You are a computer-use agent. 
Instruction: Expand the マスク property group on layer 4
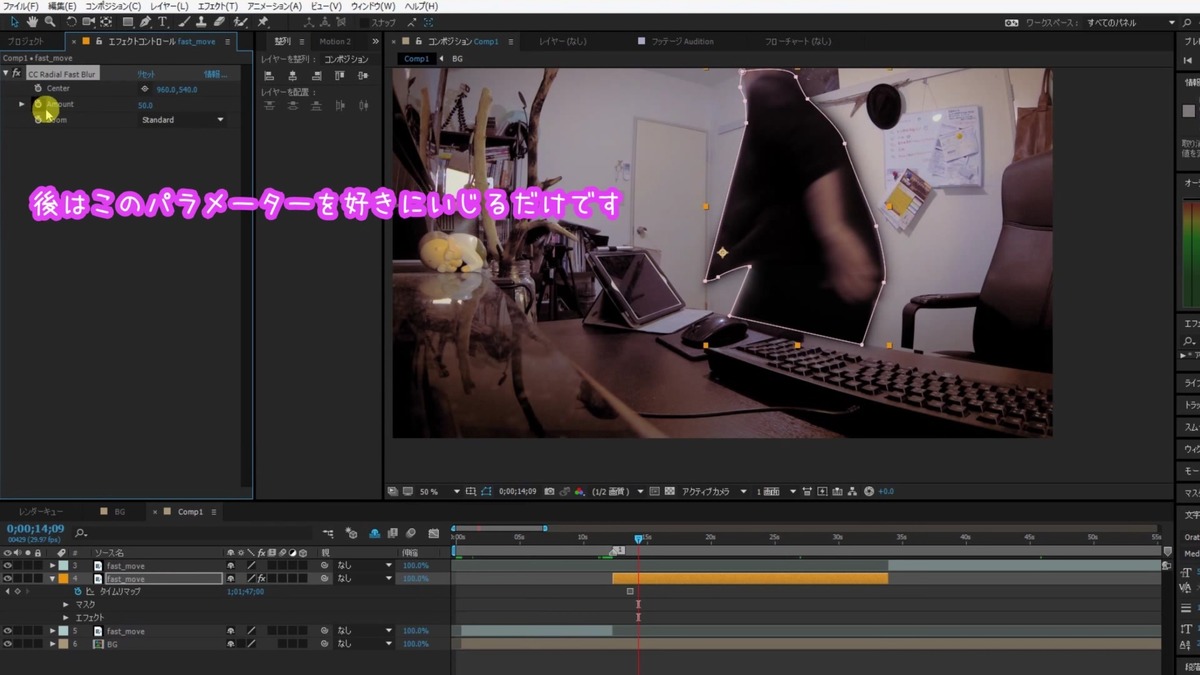pyautogui.click(x=66, y=604)
